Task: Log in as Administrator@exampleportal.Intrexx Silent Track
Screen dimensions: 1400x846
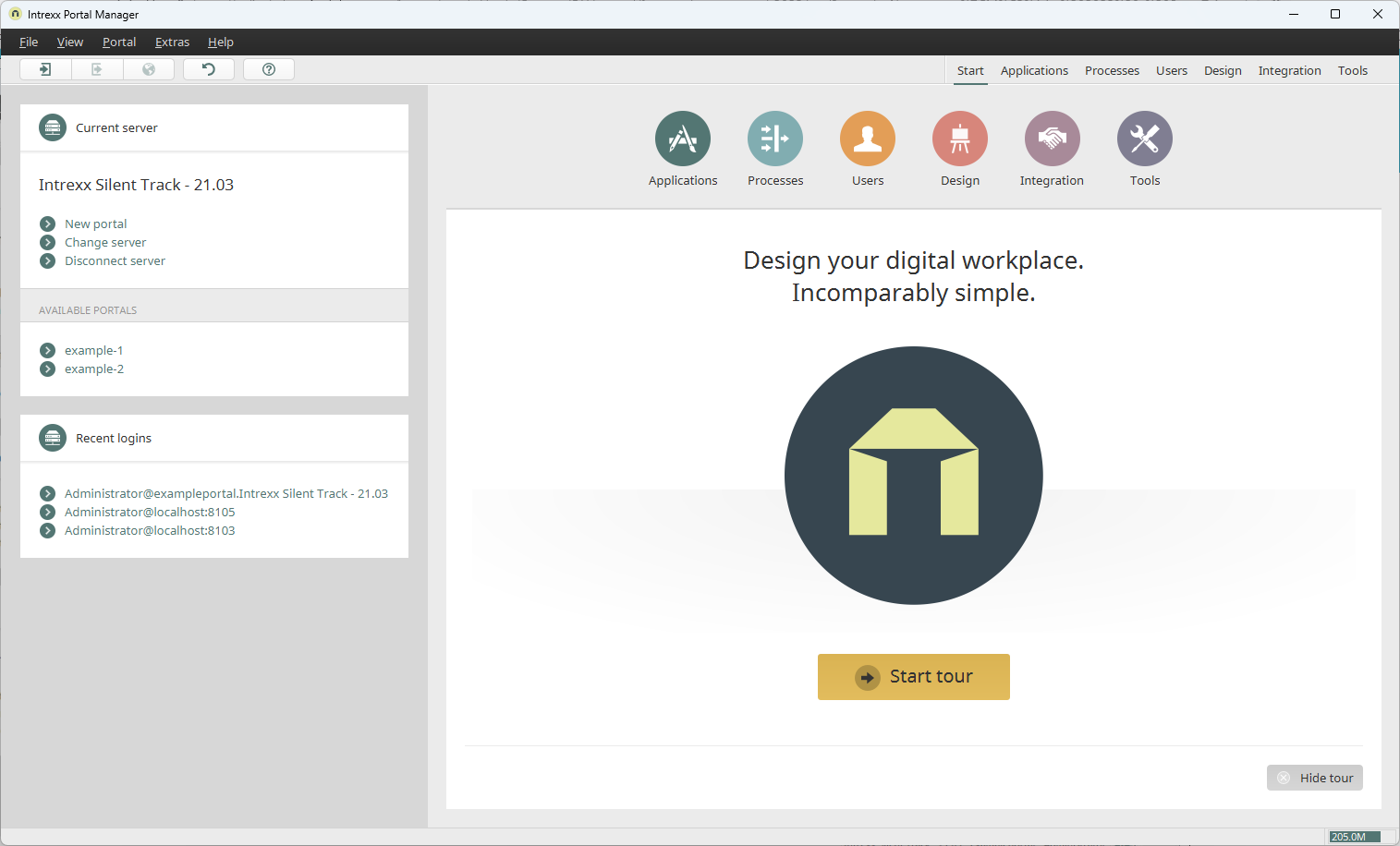Action: [226, 493]
